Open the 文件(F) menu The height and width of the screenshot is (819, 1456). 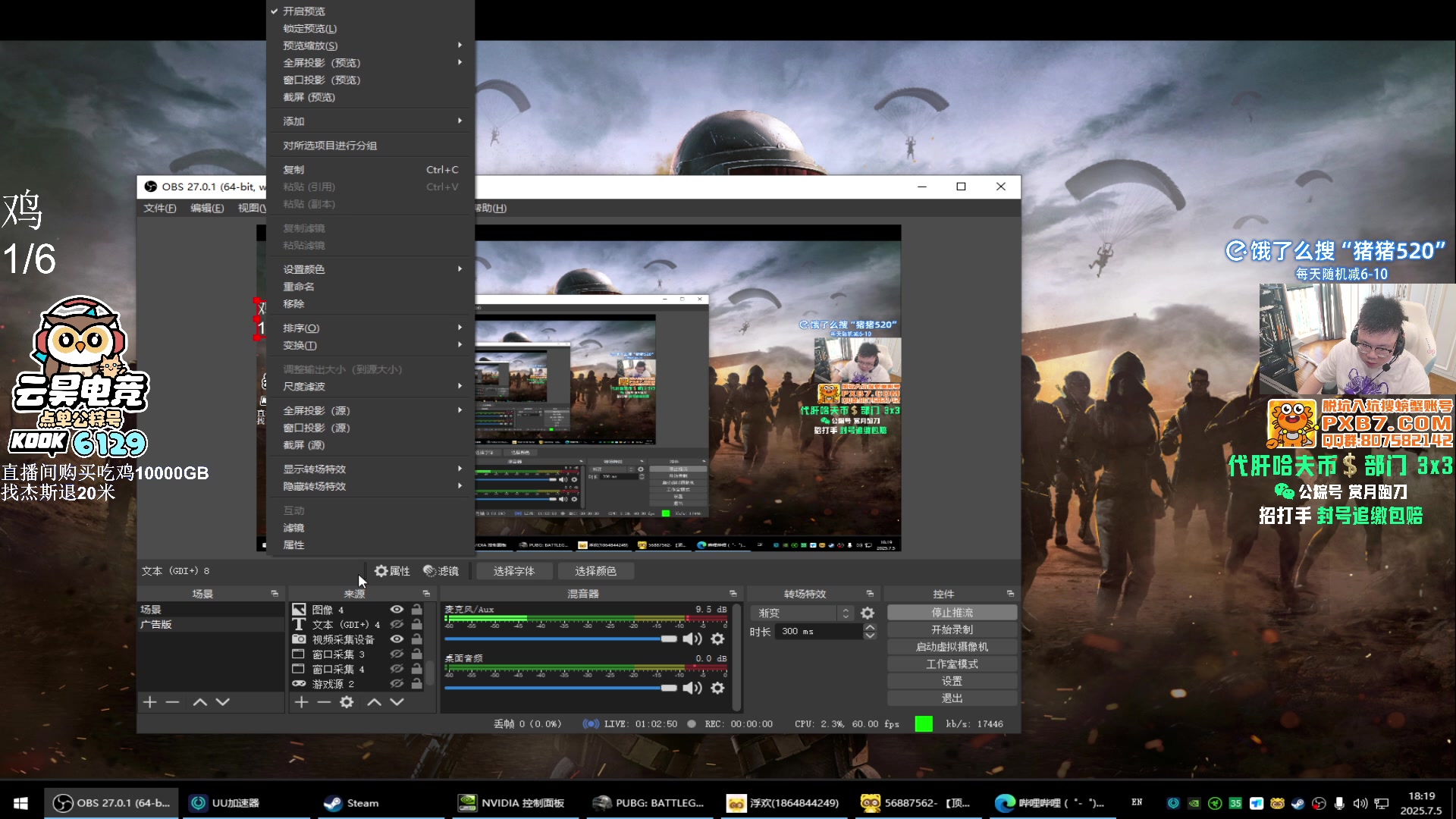pos(160,209)
